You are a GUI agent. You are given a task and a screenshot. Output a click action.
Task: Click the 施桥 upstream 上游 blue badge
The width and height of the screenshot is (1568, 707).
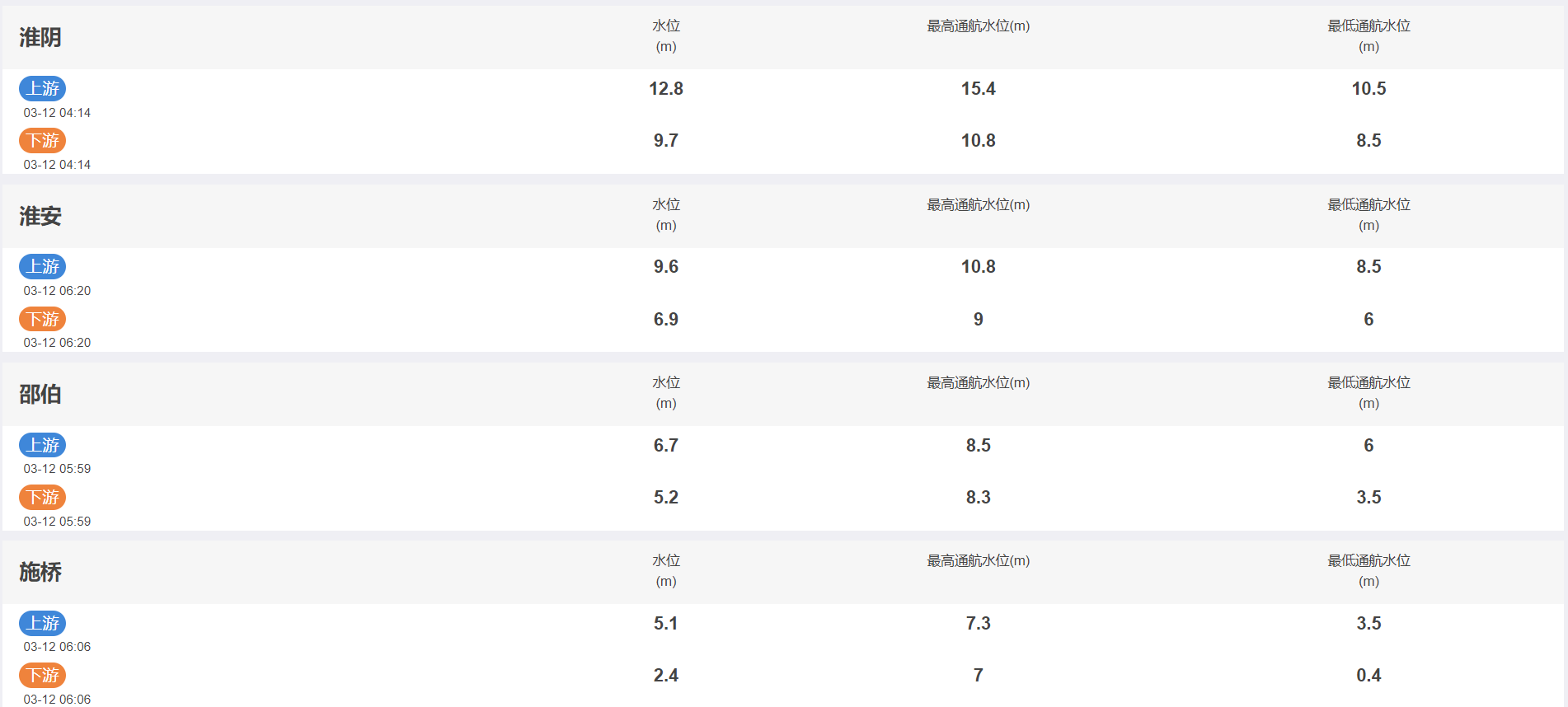pos(43,623)
